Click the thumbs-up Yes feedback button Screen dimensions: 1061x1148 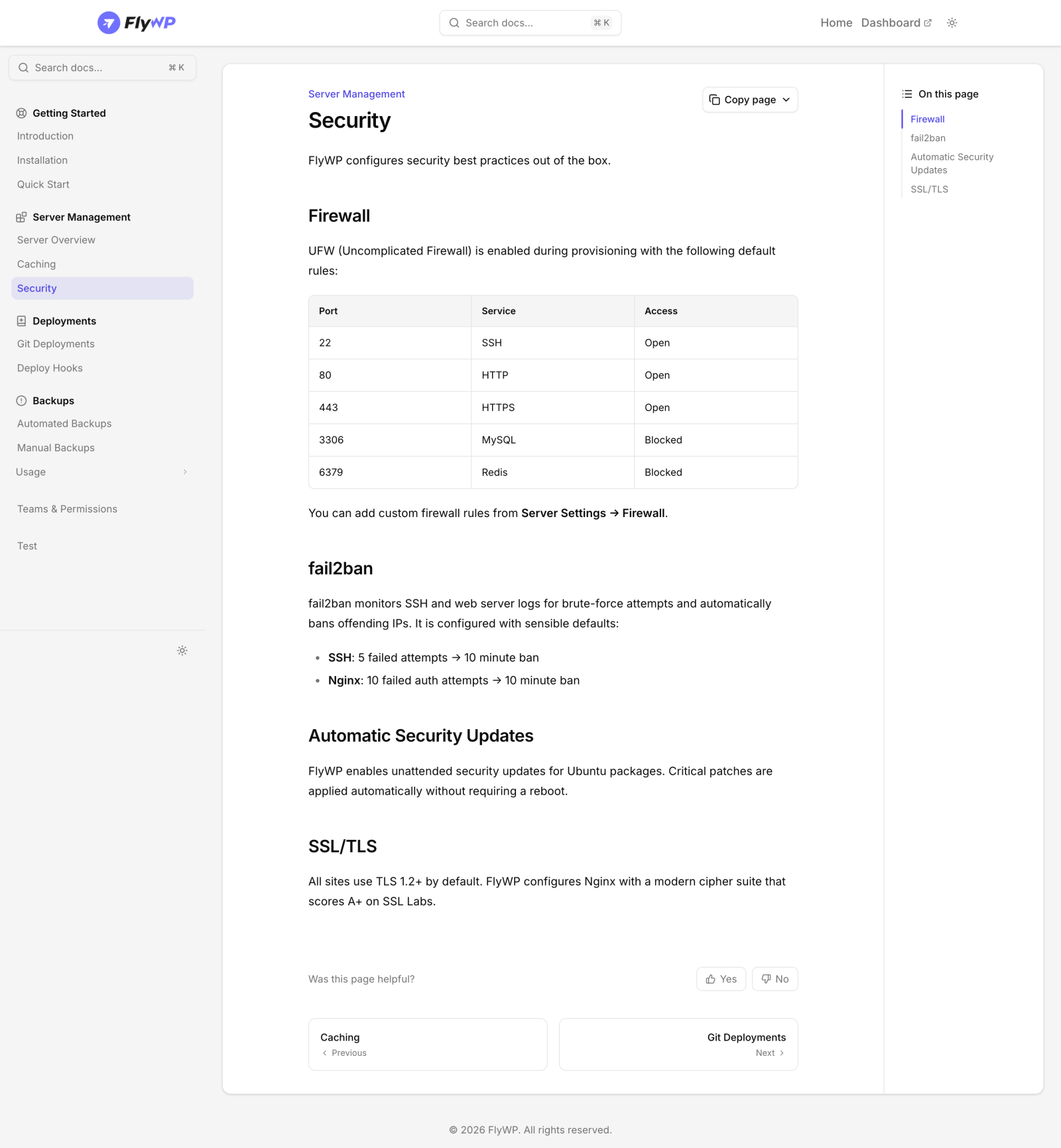pos(721,979)
